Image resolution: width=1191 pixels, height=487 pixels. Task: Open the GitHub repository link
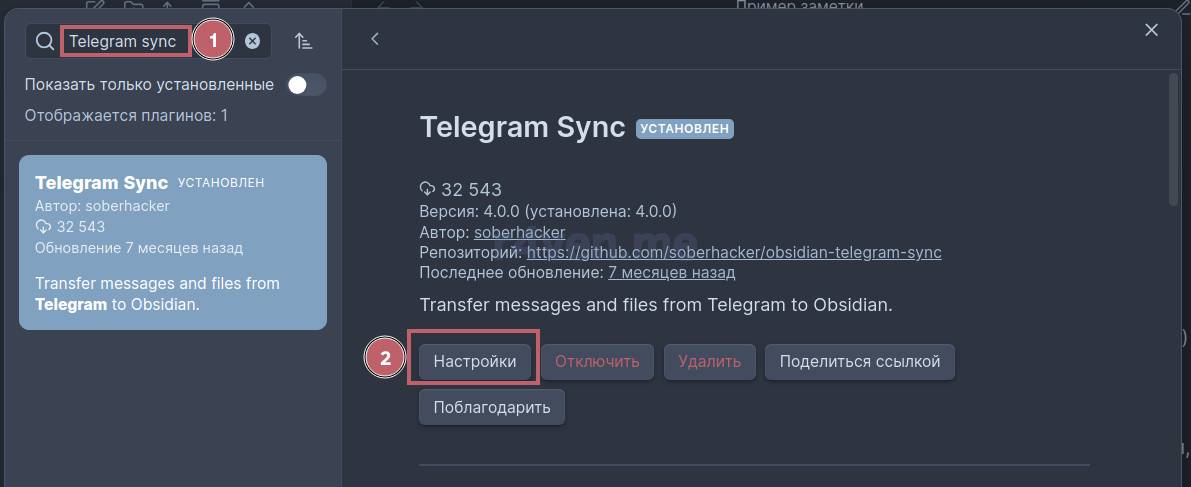coord(734,252)
